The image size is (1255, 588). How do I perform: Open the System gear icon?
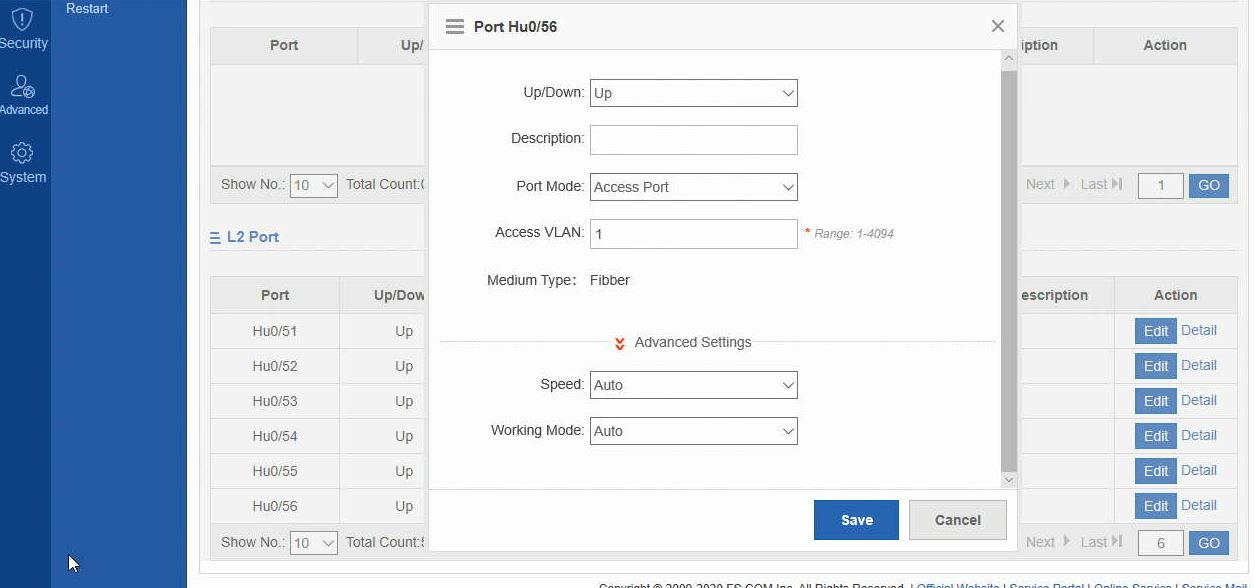pos(23,154)
